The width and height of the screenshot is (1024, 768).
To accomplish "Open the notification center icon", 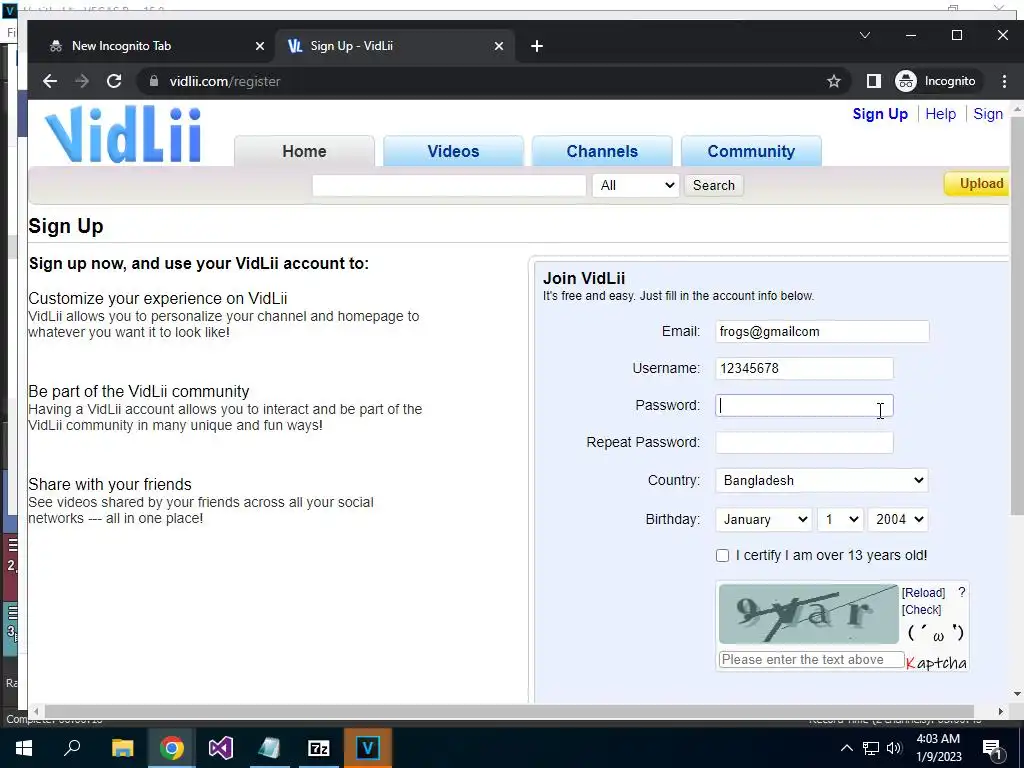I will (992, 749).
